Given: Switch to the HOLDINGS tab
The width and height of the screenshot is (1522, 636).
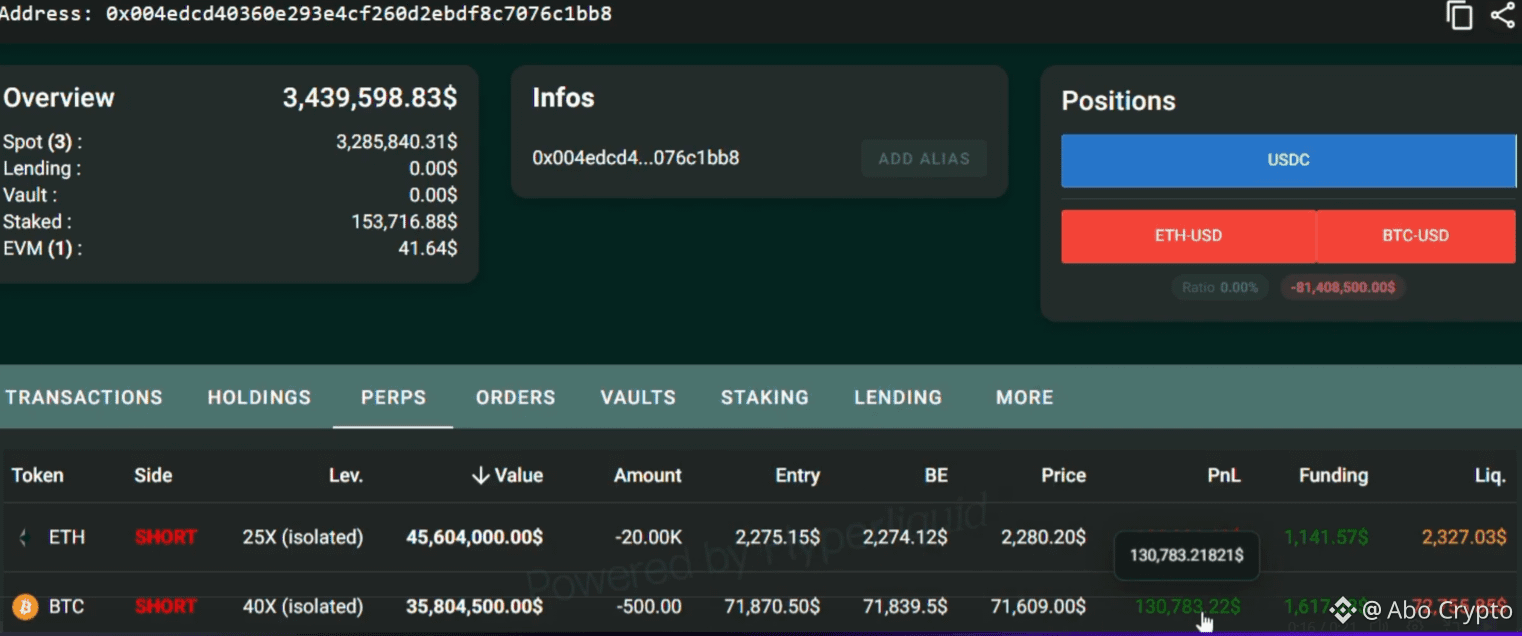Looking at the screenshot, I should point(259,397).
